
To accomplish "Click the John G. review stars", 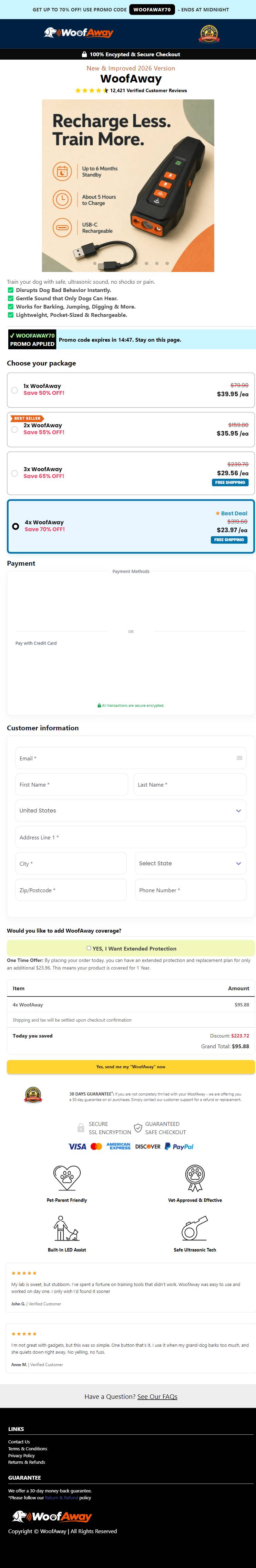I will (24, 1273).
